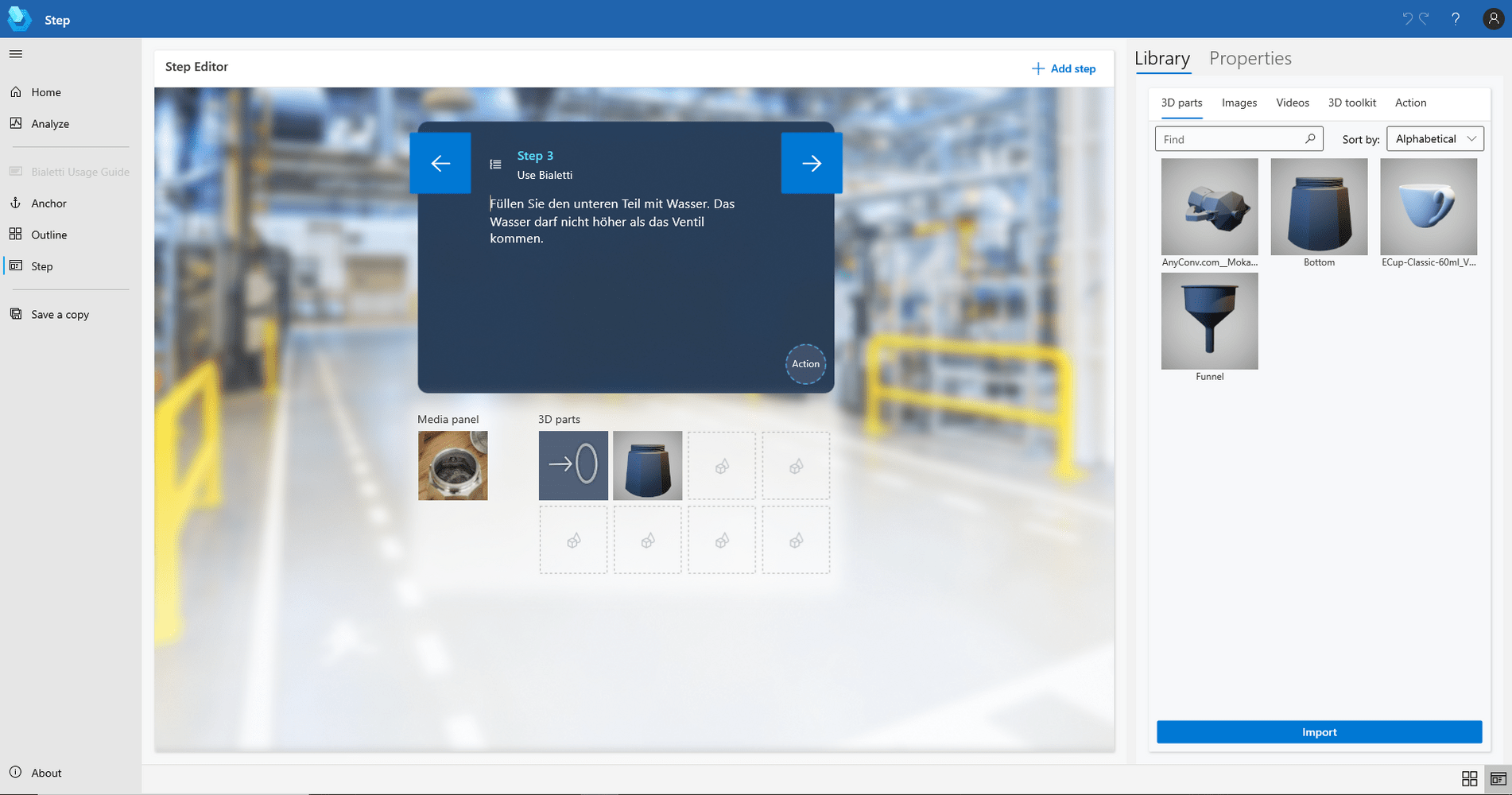This screenshot has width=1512, height=795.
Task: Click the Import button
Action: tap(1319, 732)
